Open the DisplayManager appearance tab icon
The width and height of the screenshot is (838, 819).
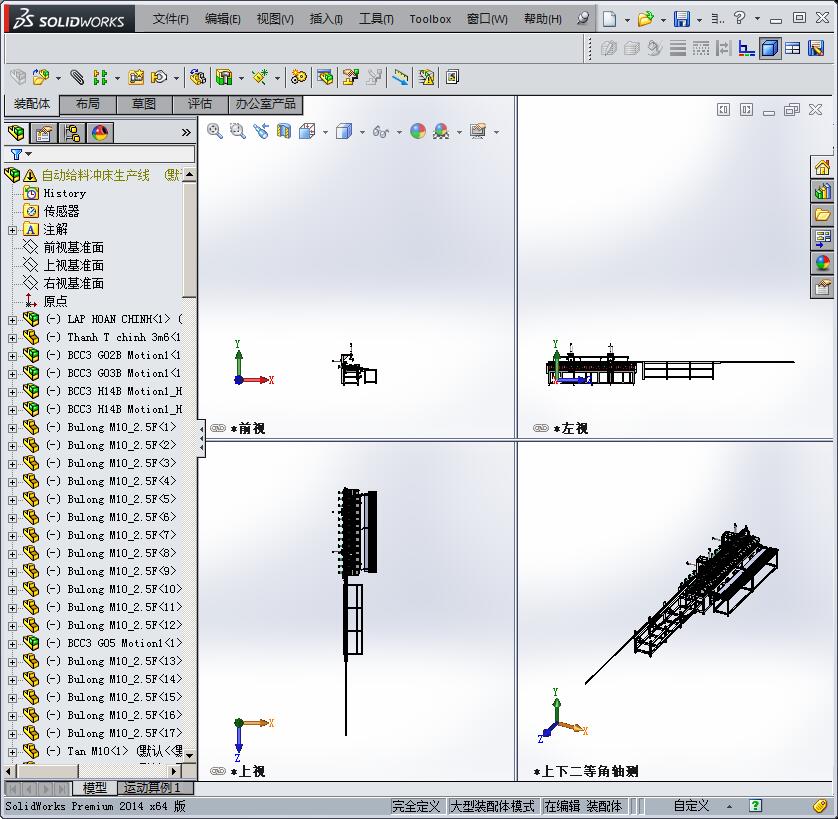pyautogui.click(x=100, y=133)
